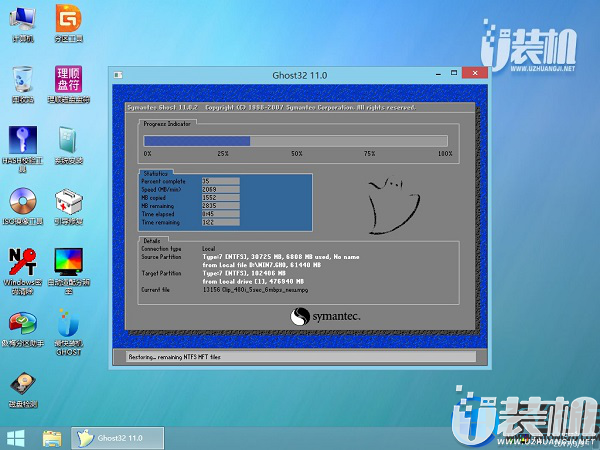
Task: Click the Statistics group label
Action: [155, 173]
